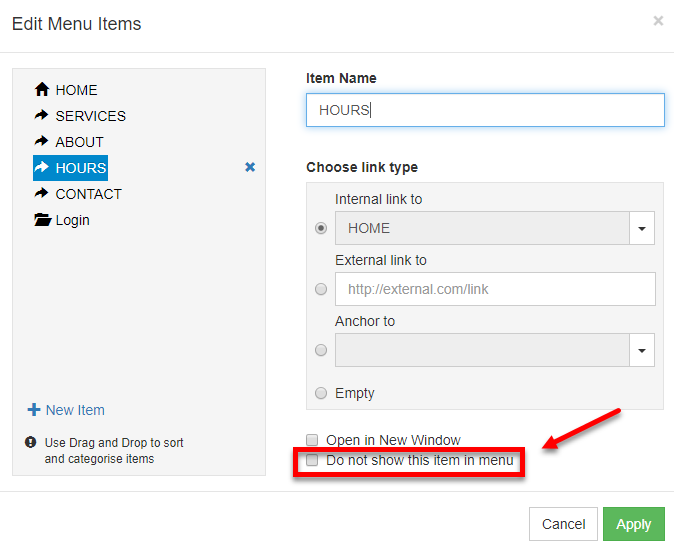Enable Open in New Window checkbox
Image resolution: width=674 pixels, height=551 pixels.
tap(312, 440)
